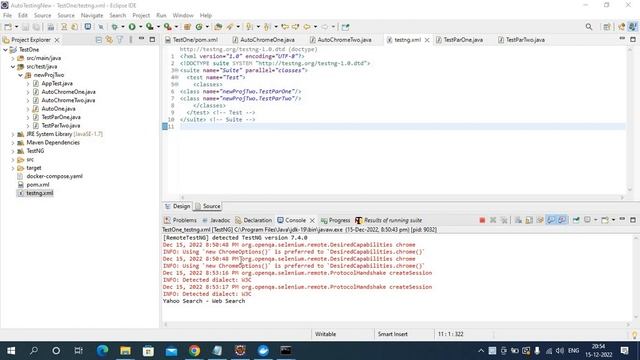The width and height of the screenshot is (640, 360).
Task: Expand the target folder
Action: click(13, 168)
